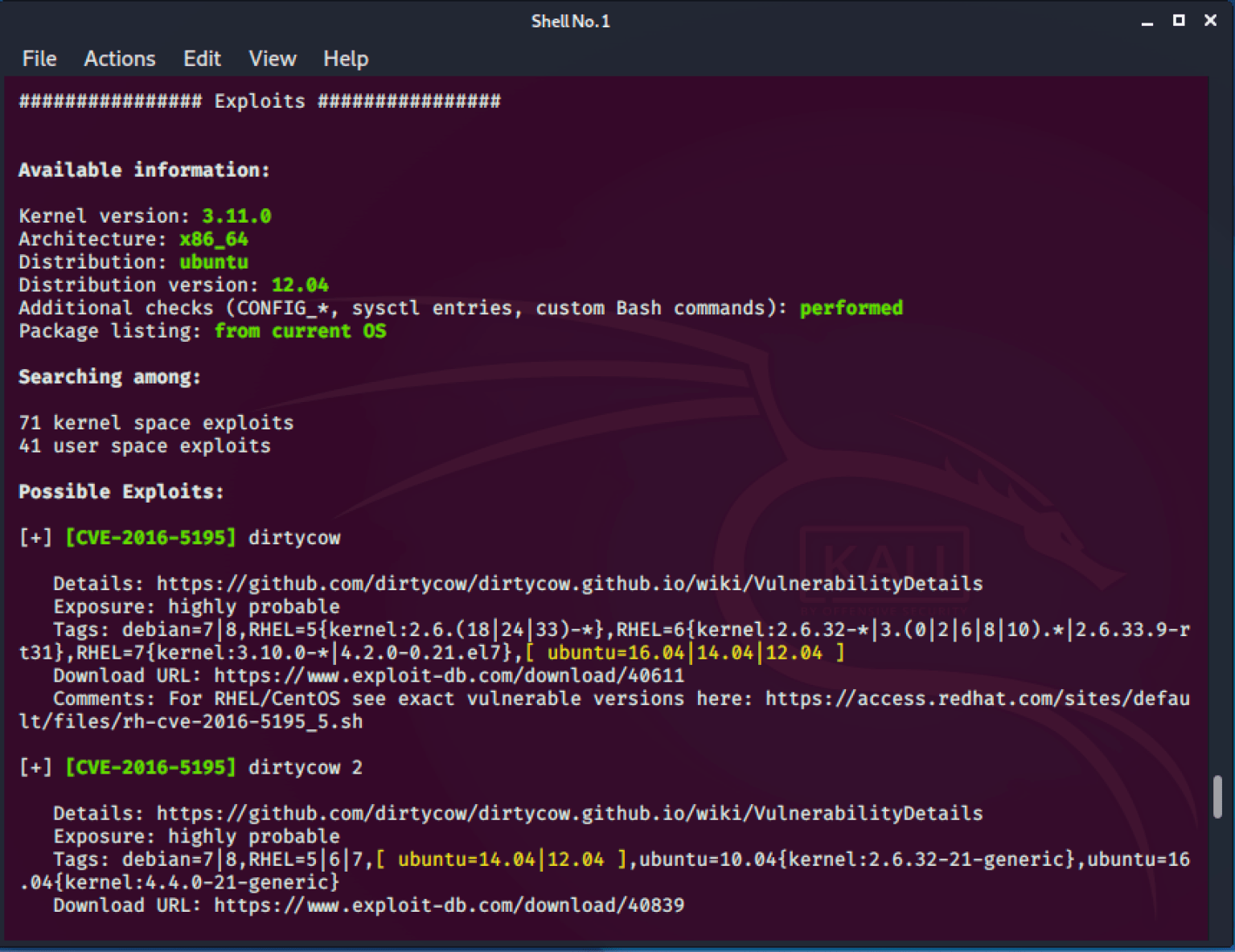Screen dimensions: 1235x952
Task: Open the File menu
Action: [39, 59]
